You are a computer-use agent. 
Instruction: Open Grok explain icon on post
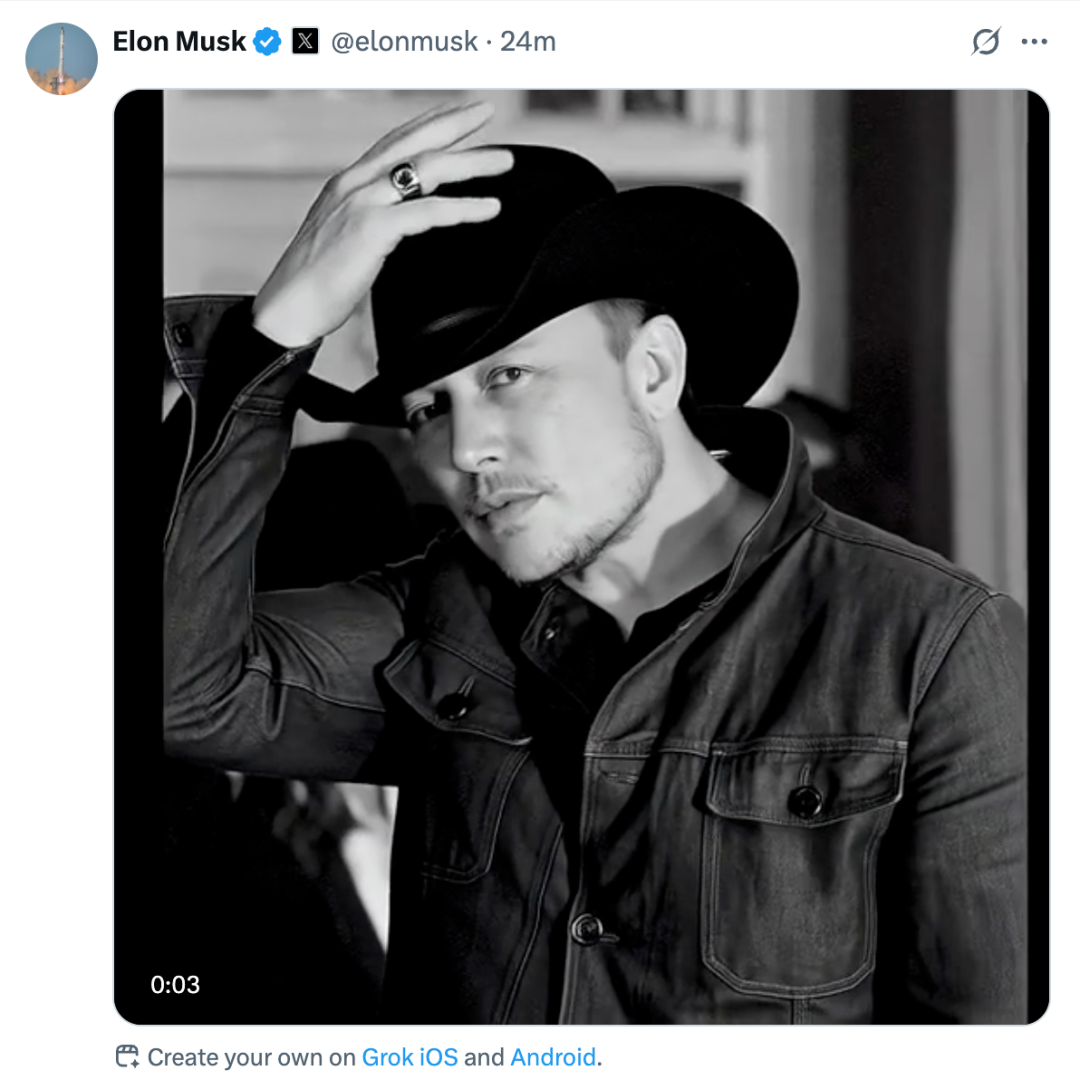[986, 42]
